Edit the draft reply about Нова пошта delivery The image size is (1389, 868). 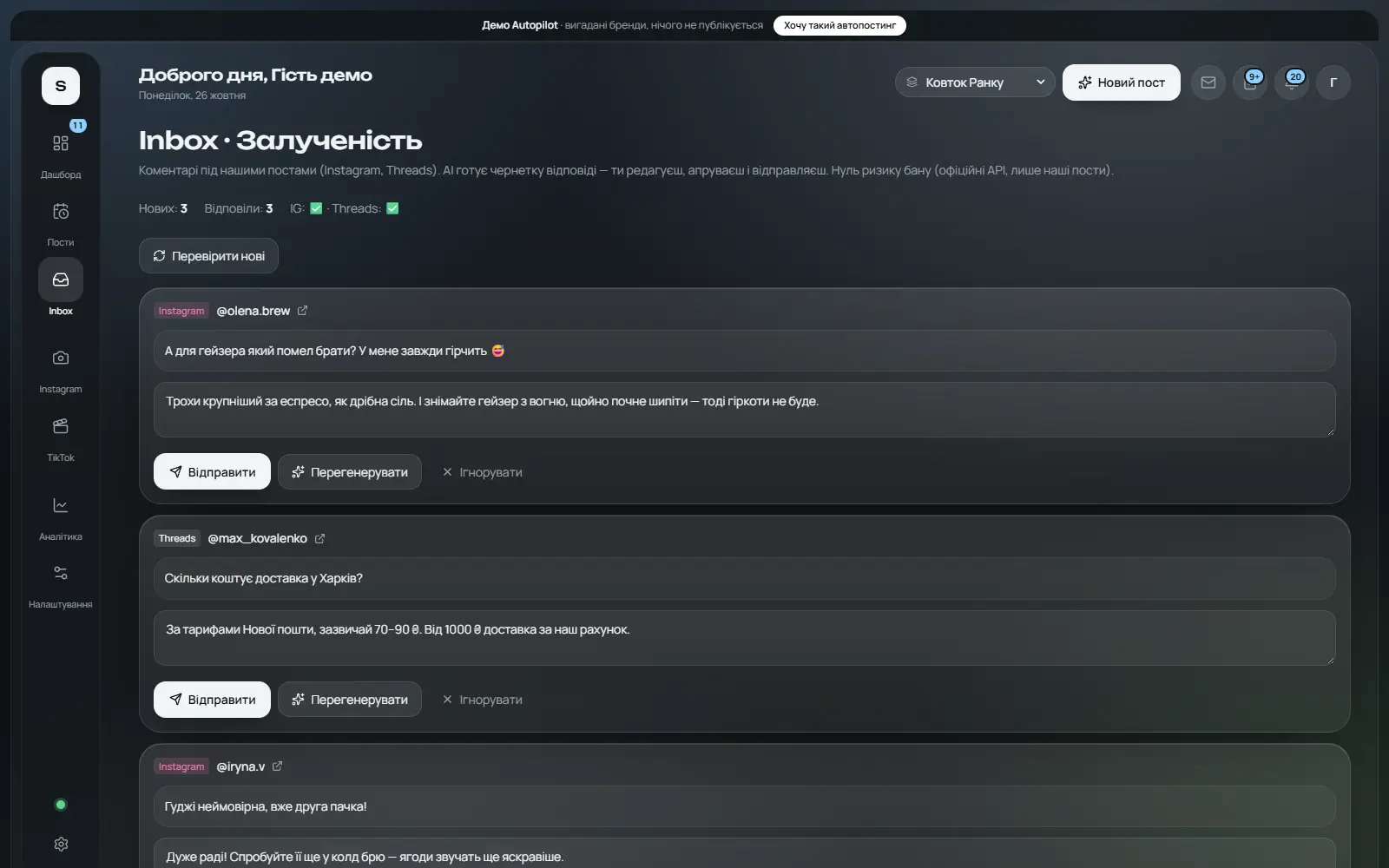[x=744, y=638]
